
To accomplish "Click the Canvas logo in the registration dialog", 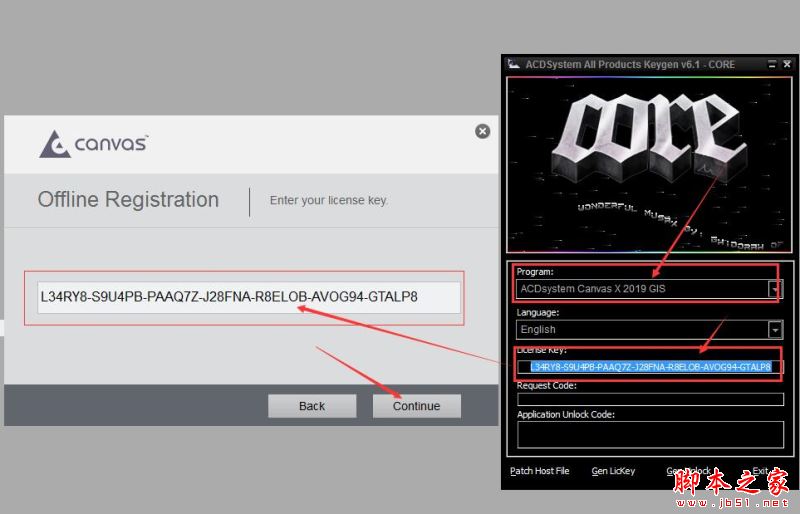I will pyautogui.click(x=93, y=144).
